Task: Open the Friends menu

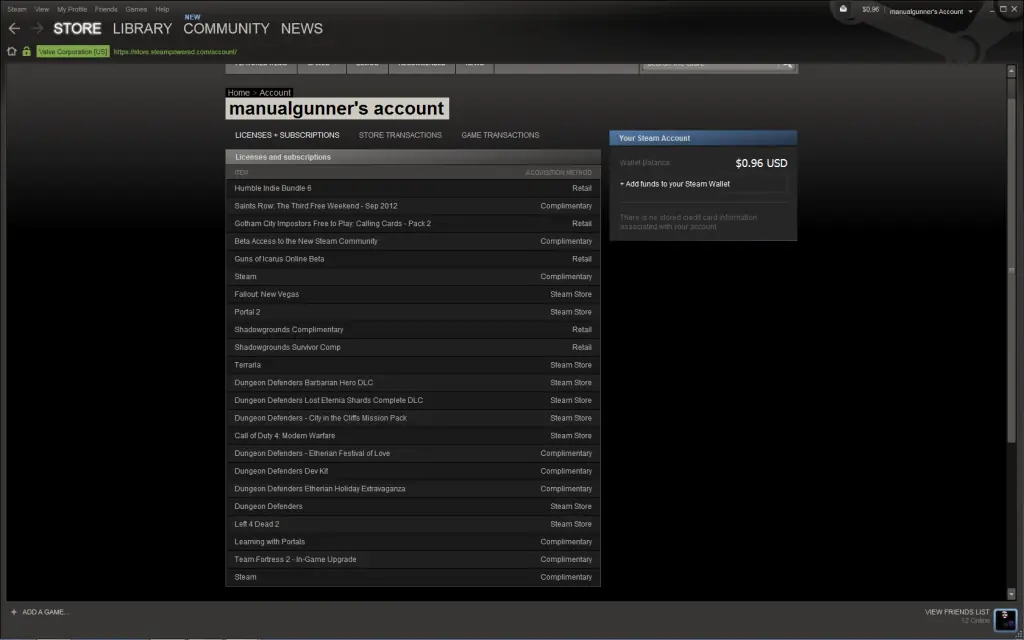Action: tap(106, 9)
